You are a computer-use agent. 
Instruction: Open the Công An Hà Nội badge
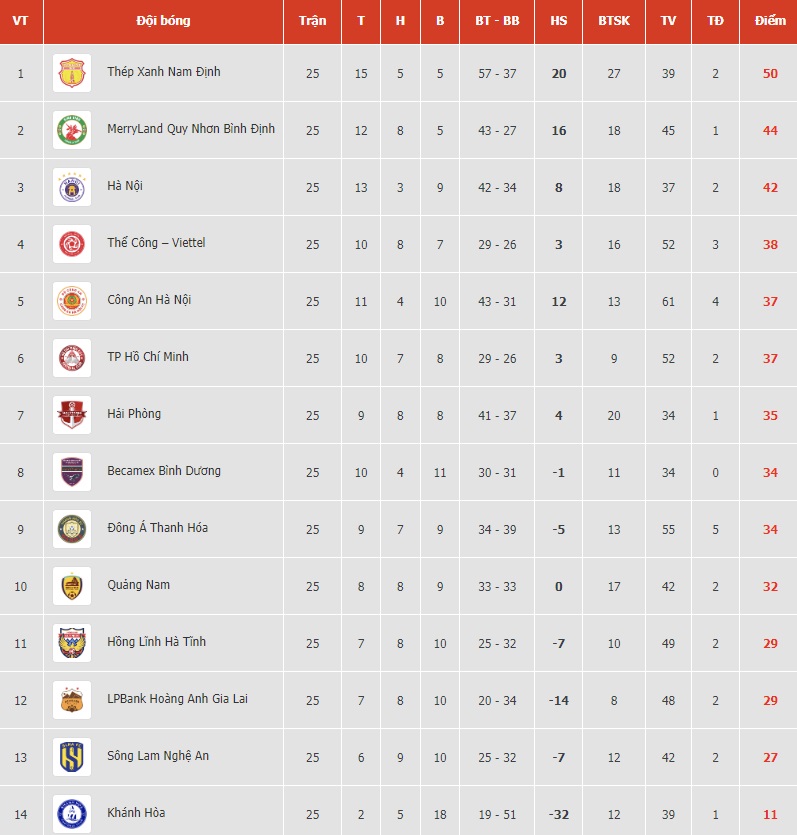click(x=72, y=301)
